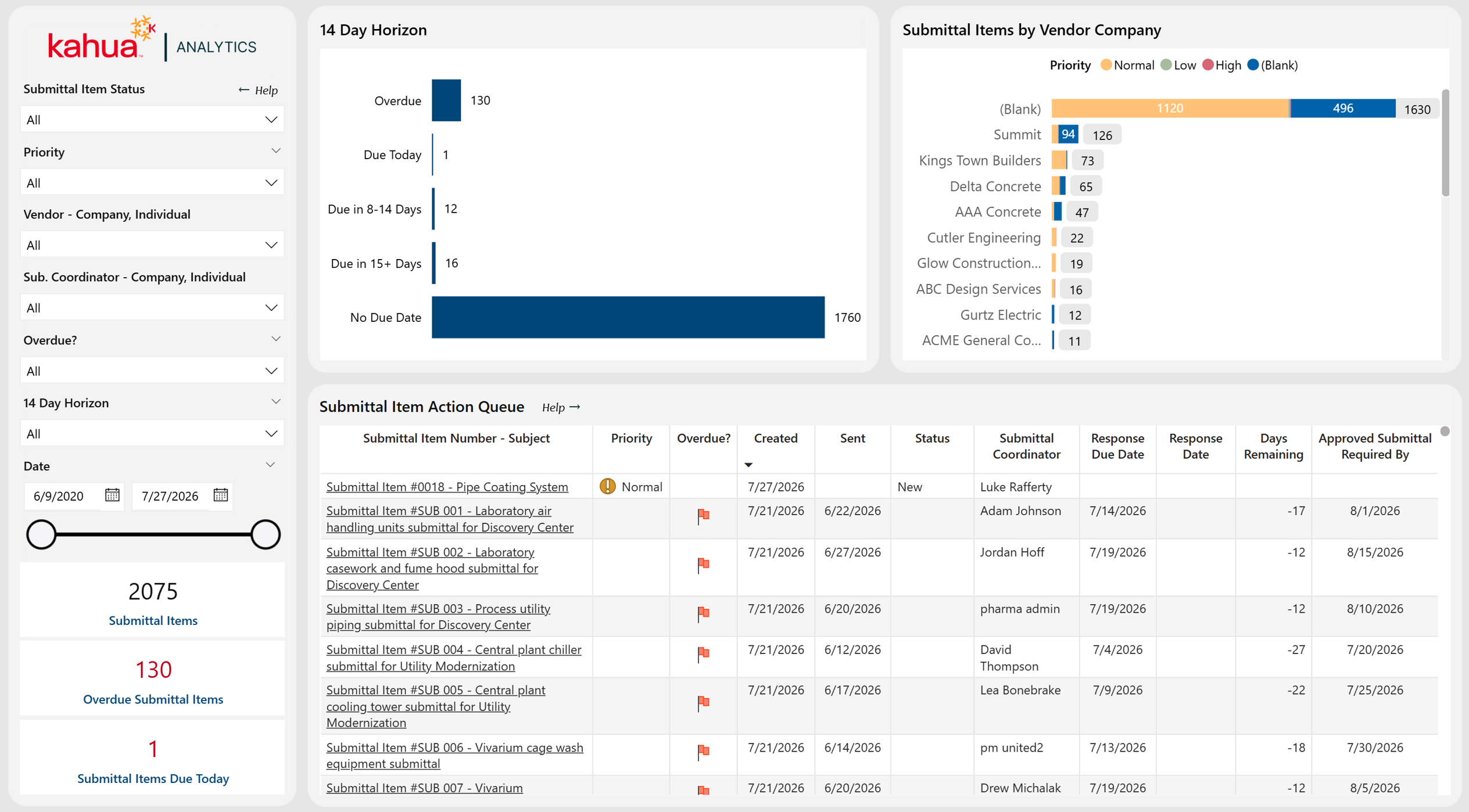
Task: Click overdue flag for SUB 006 row
Action: click(x=703, y=752)
